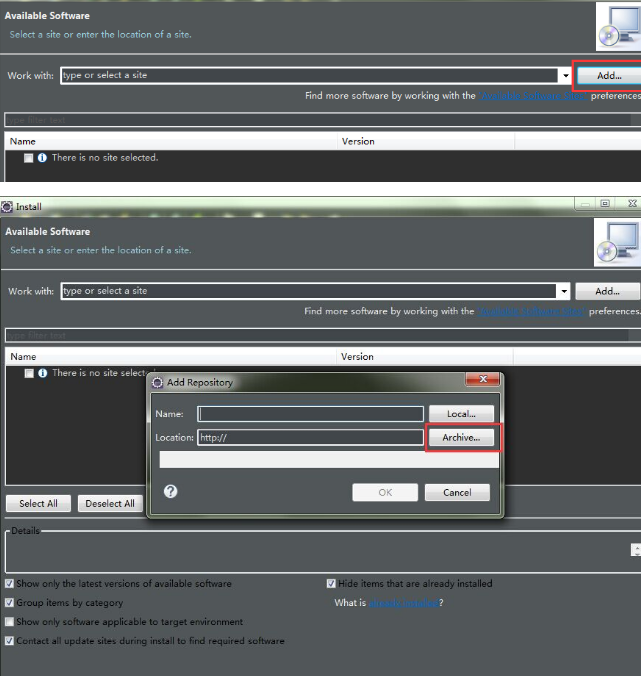Image resolution: width=641 pixels, height=676 pixels.
Task: Click the Install window title bar icon
Action: [7, 206]
